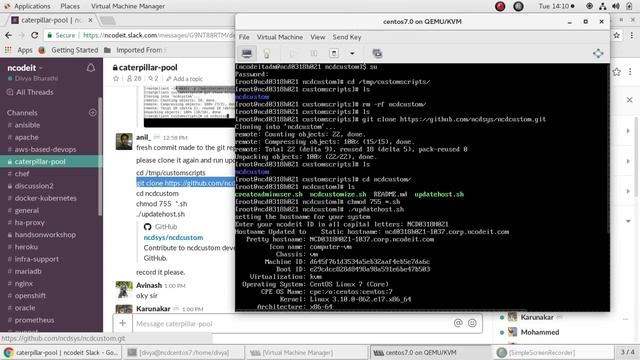Viewport: 640px width, 360px height.
Task: Open the Send Key menu
Action: (x=347, y=37)
